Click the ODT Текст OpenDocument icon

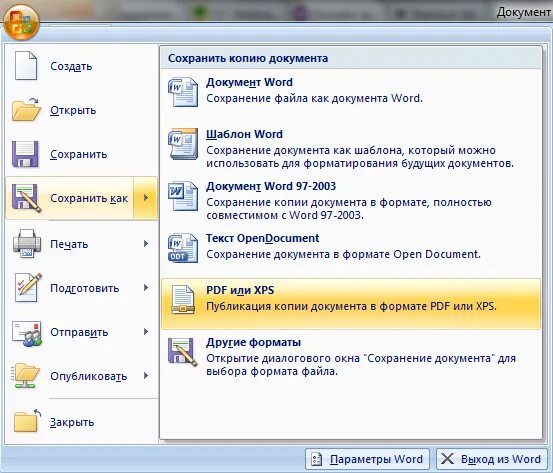[183, 248]
